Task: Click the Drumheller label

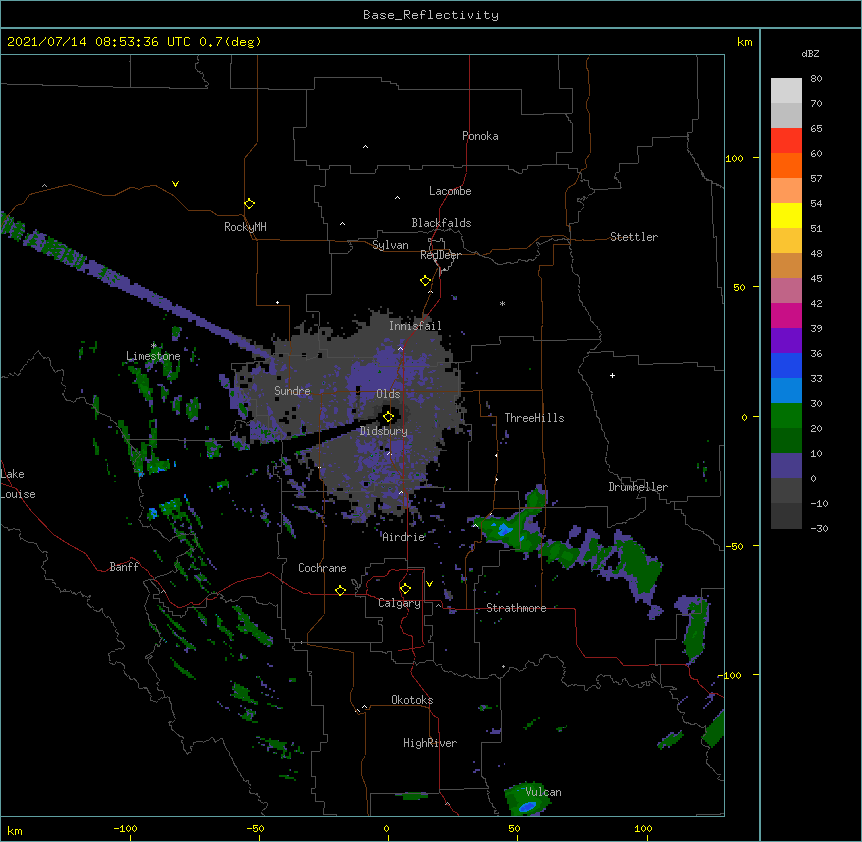Action: [x=638, y=487]
